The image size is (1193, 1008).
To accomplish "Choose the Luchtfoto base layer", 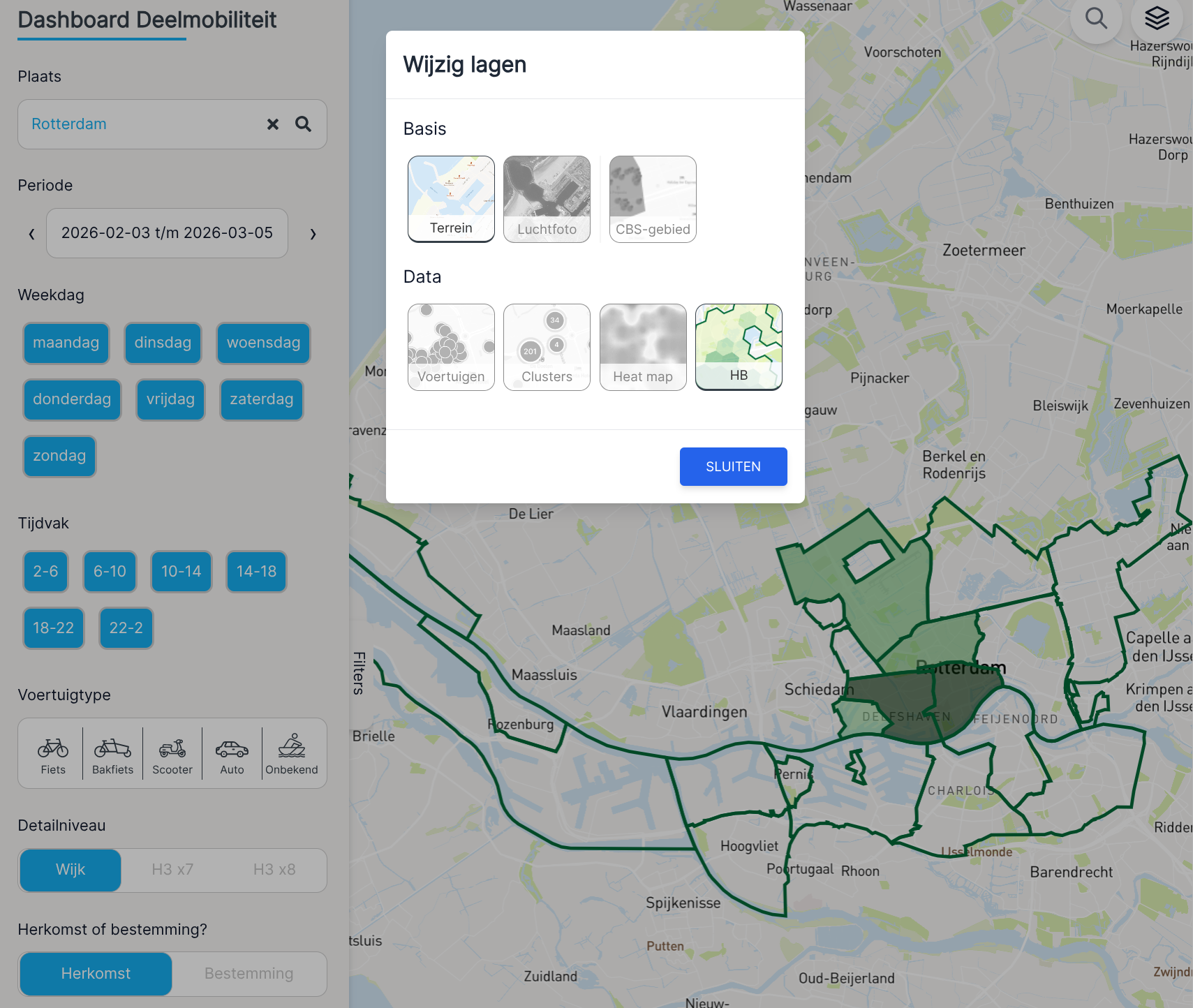I will [547, 199].
